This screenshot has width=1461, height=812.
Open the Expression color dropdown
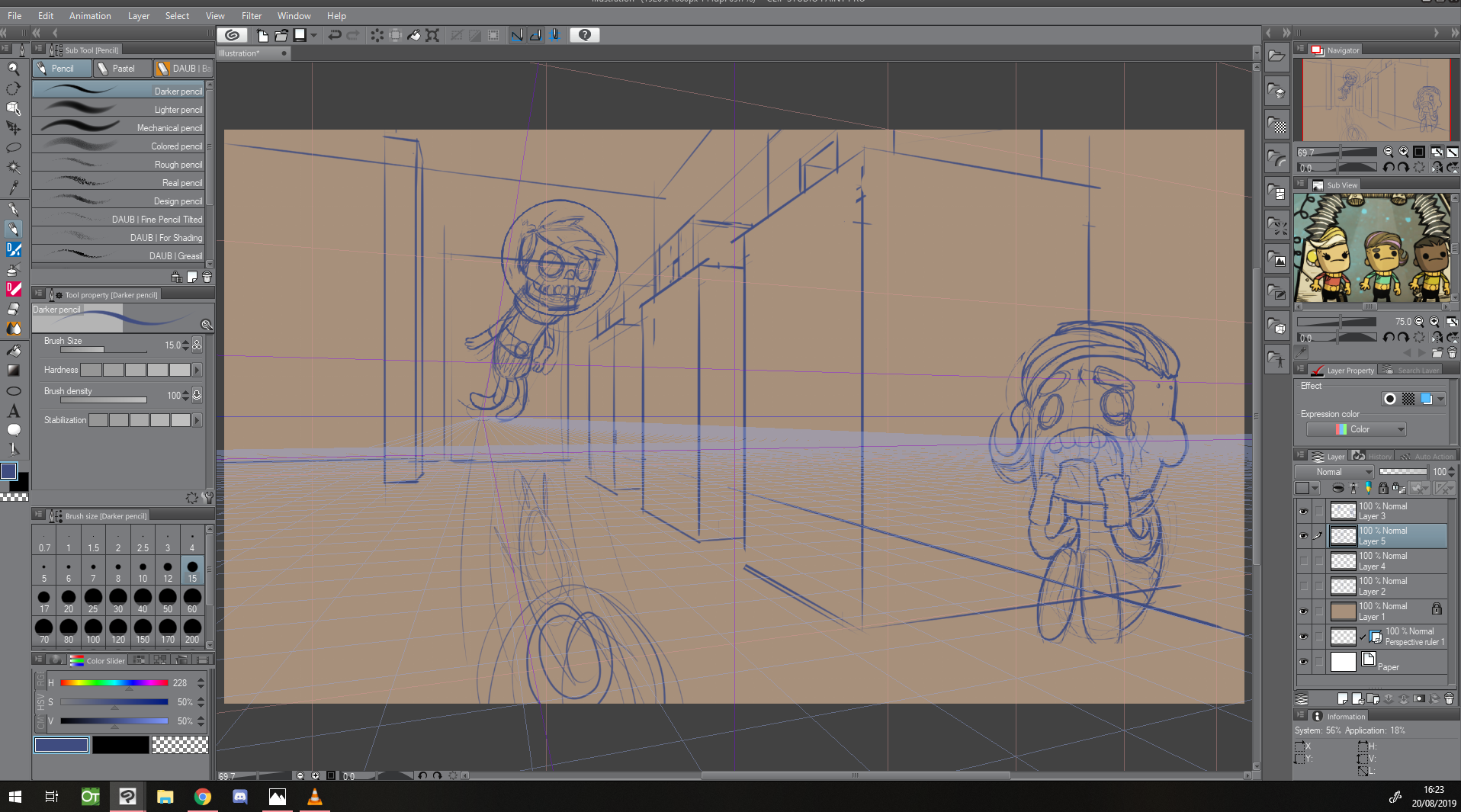(x=1356, y=429)
